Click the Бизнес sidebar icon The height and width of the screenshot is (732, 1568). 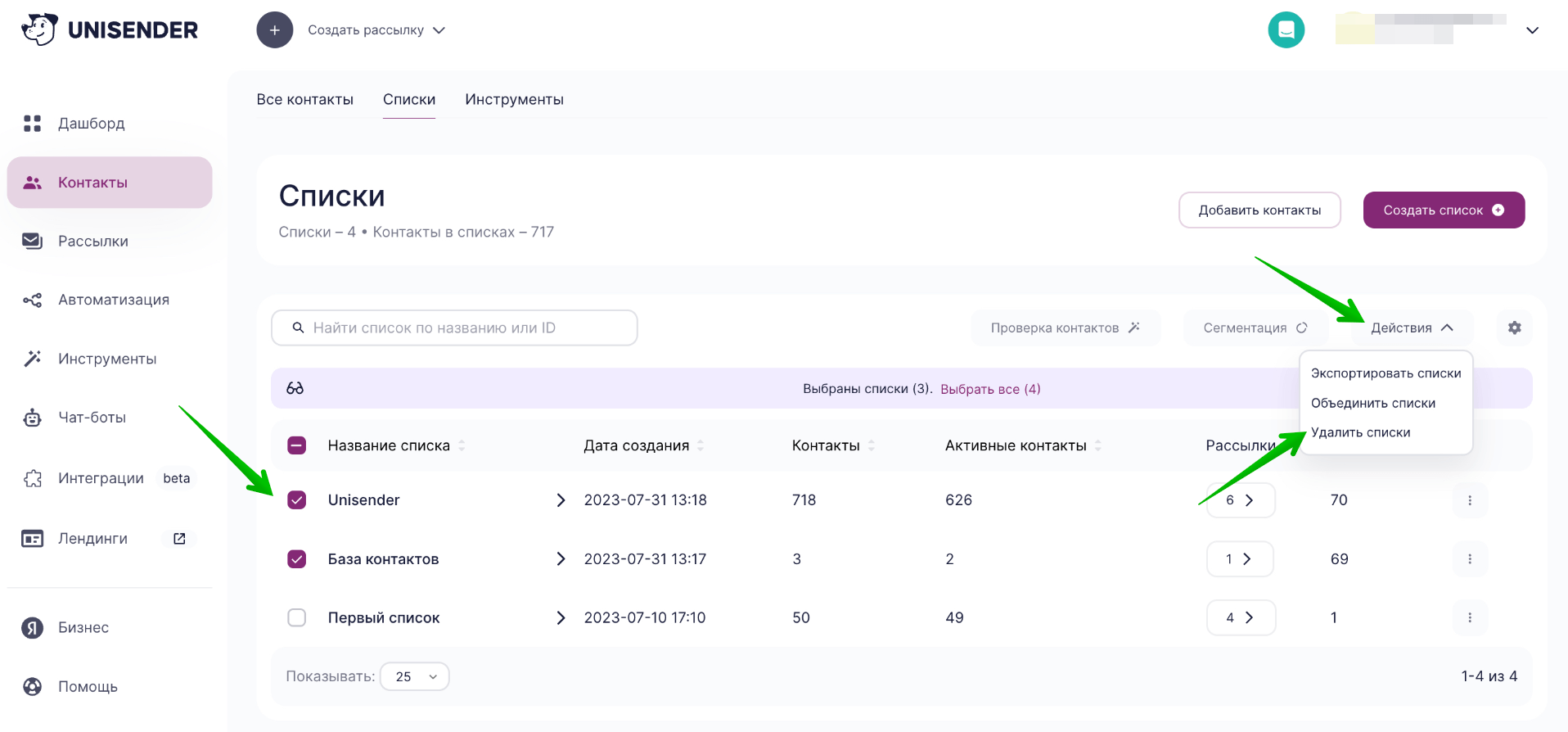click(x=33, y=628)
